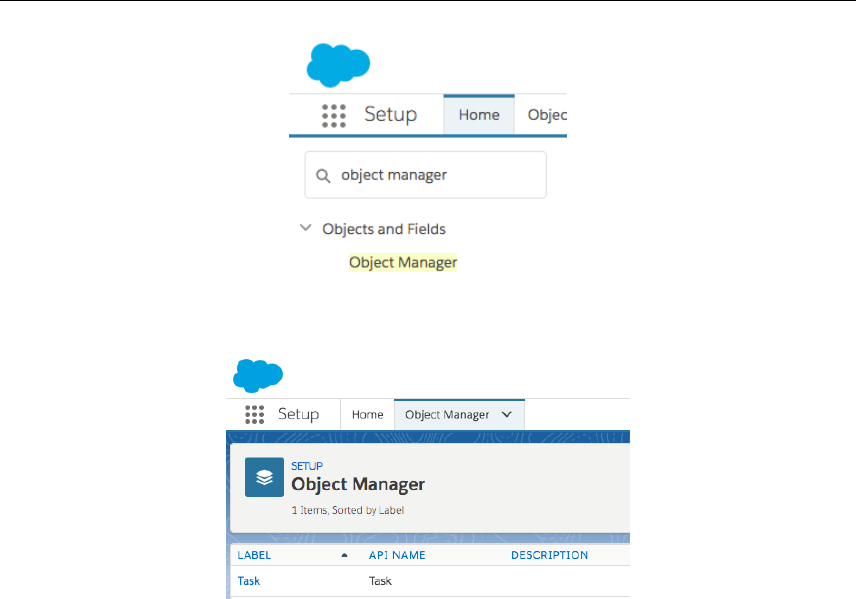Collapse the Objects and Fields section chevron

(306, 228)
